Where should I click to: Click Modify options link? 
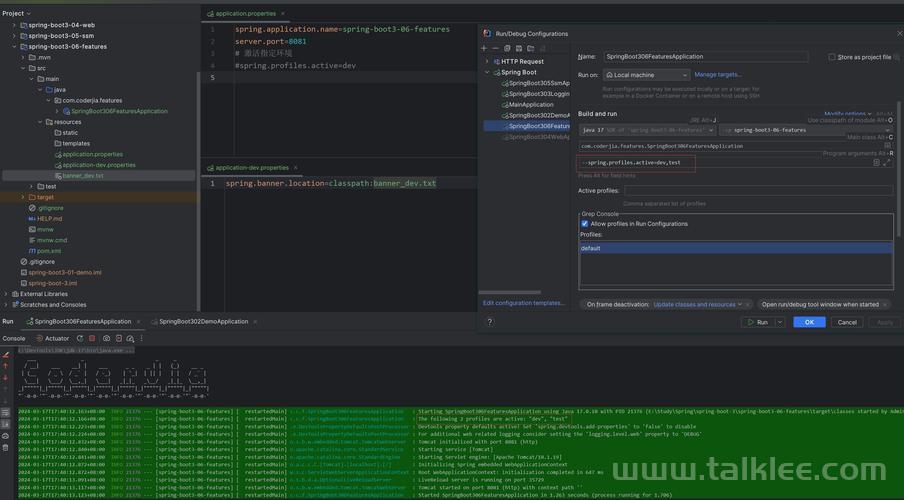[848, 114]
